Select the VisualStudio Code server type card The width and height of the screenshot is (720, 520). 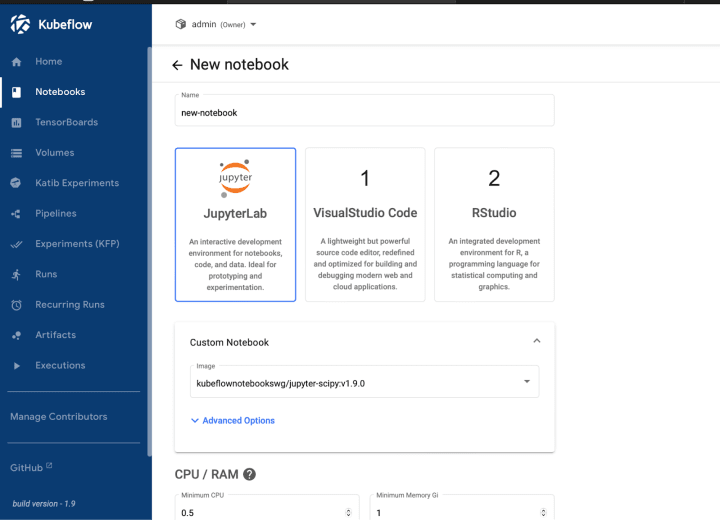pos(365,225)
